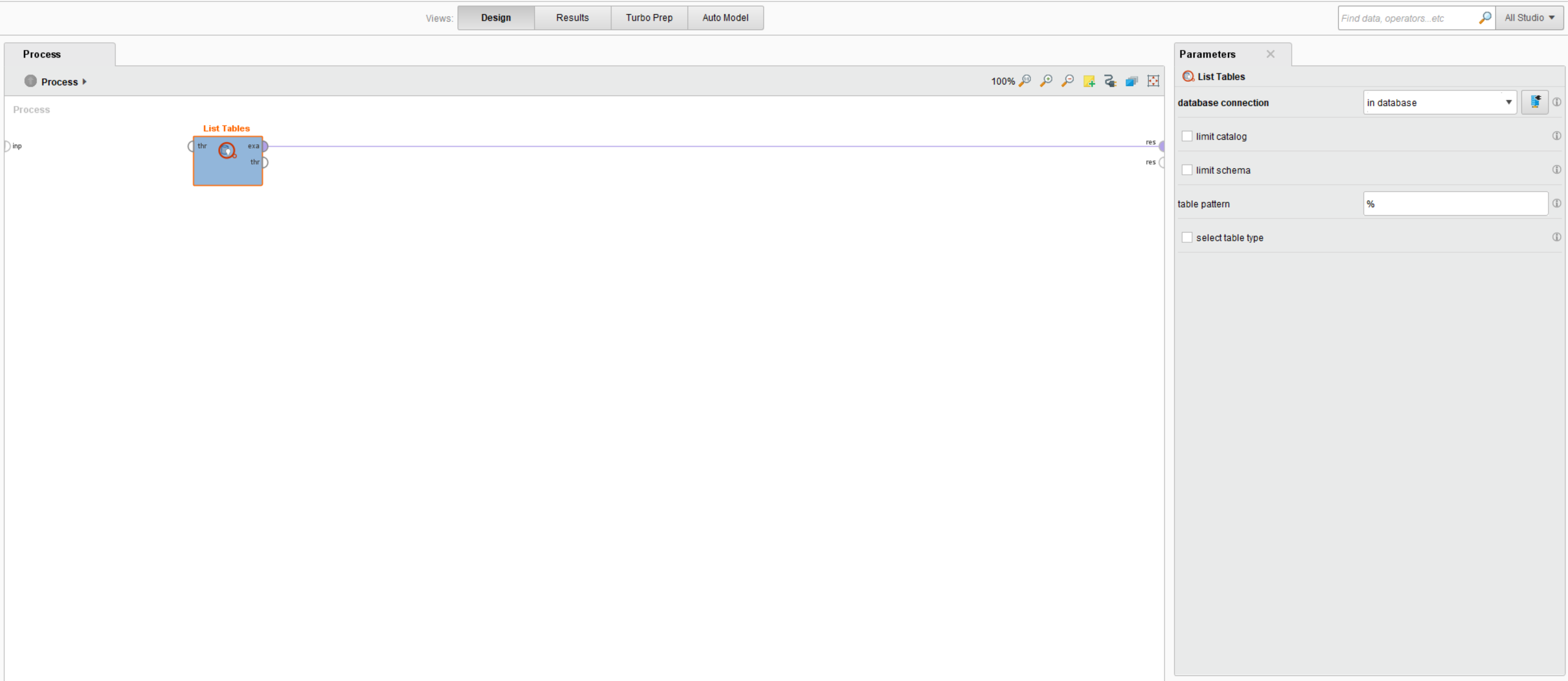Reset zoom to 100% with the 1:1 magnifier
Image resolution: width=1568 pixels, height=681 pixels.
click(1025, 80)
